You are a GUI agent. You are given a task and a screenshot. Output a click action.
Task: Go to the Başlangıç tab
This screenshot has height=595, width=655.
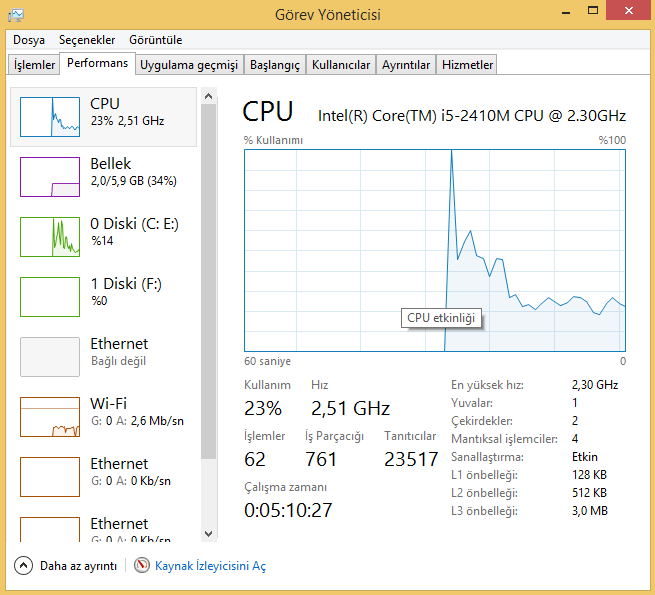tap(275, 65)
